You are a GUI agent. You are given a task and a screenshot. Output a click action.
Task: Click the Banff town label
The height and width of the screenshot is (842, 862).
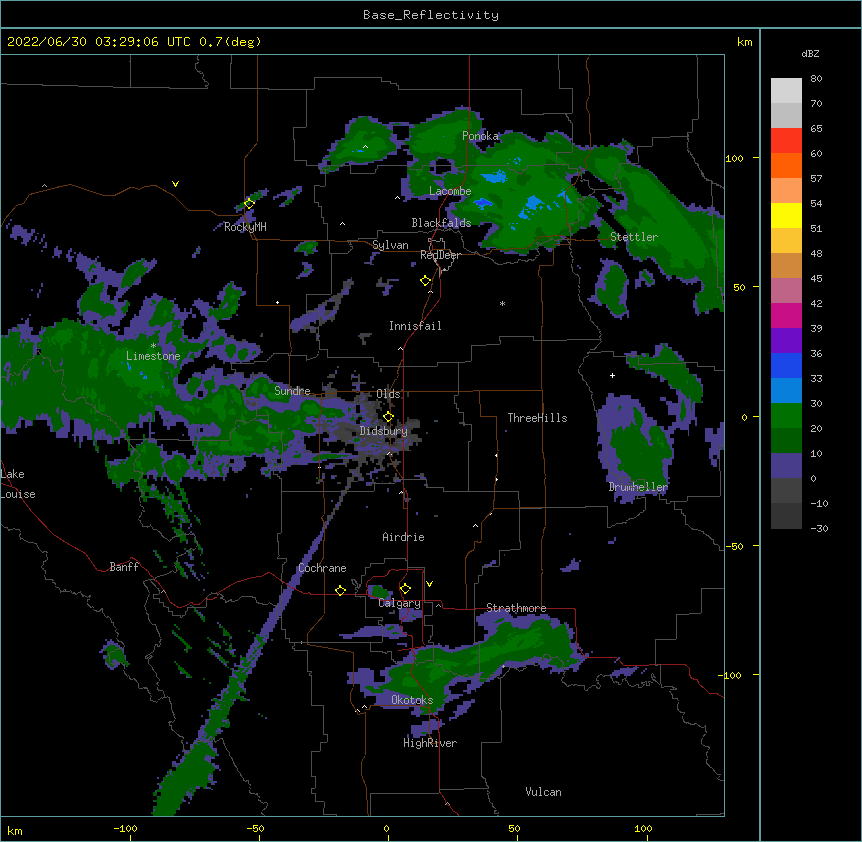(124, 567)
